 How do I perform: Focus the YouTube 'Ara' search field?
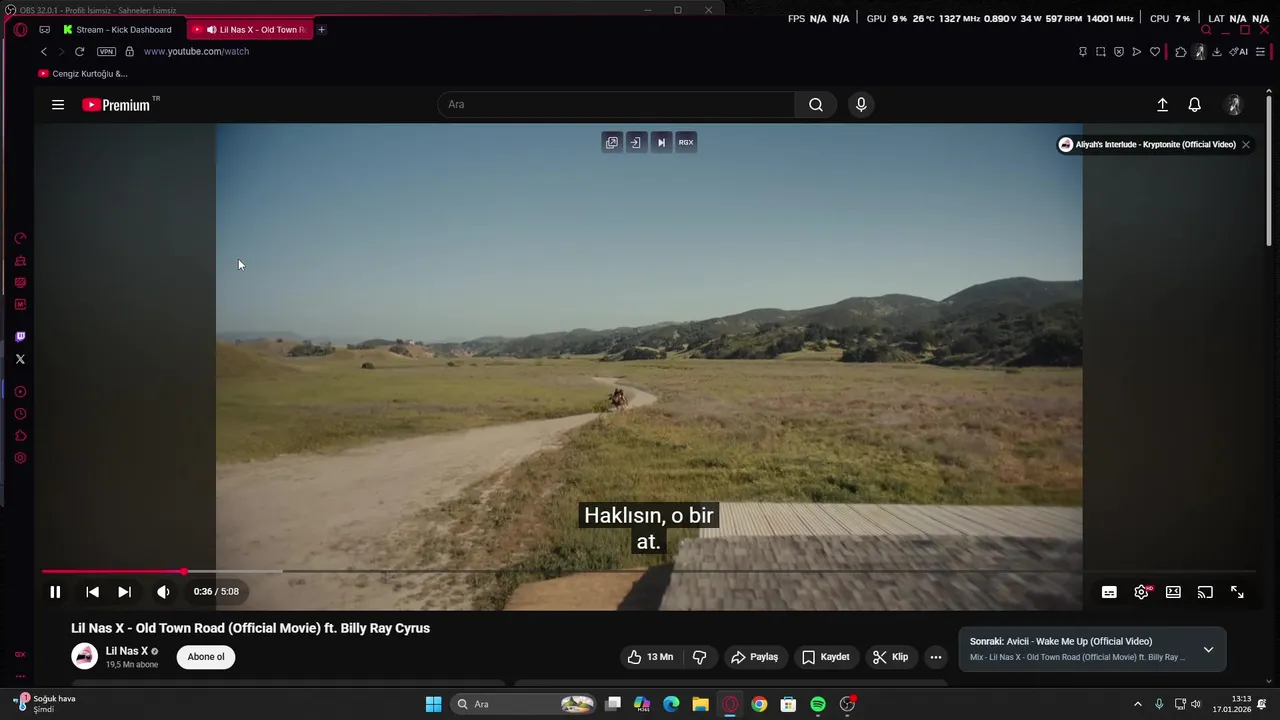(616, 104)
